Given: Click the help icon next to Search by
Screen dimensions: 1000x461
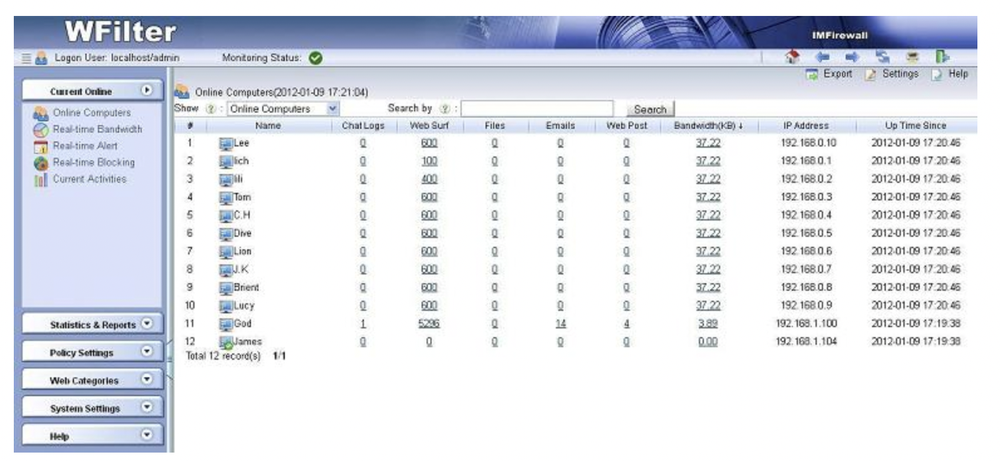Looking at the screenshot, I should pos(445,109).
